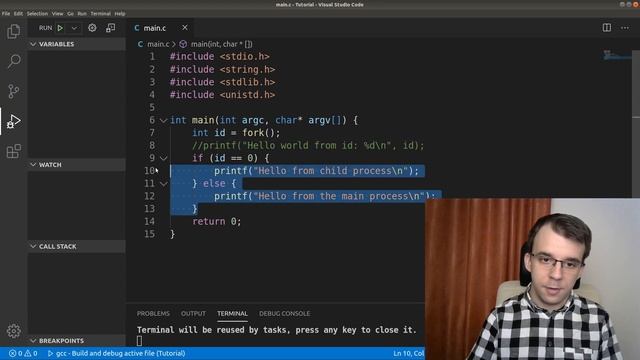
Task: Collapse the BREAKPOINTS section
Action: point(77,340)
